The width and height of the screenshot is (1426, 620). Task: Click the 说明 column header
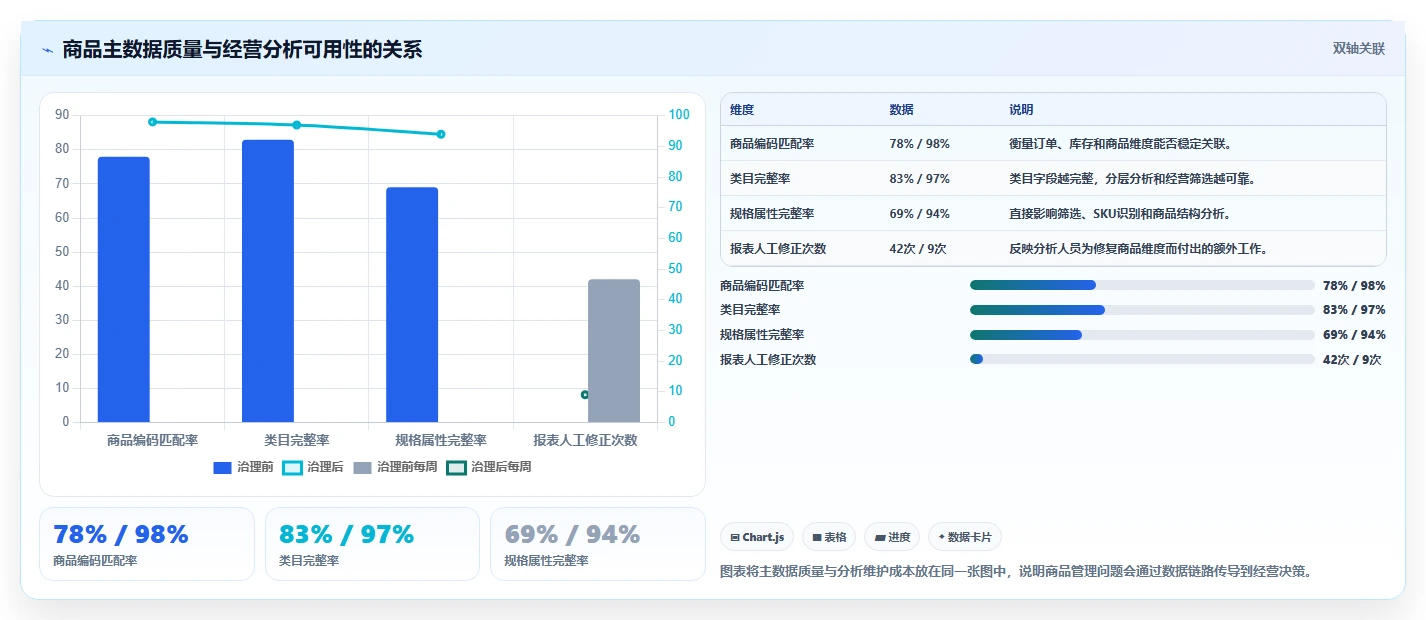(x=1021, y=110)
